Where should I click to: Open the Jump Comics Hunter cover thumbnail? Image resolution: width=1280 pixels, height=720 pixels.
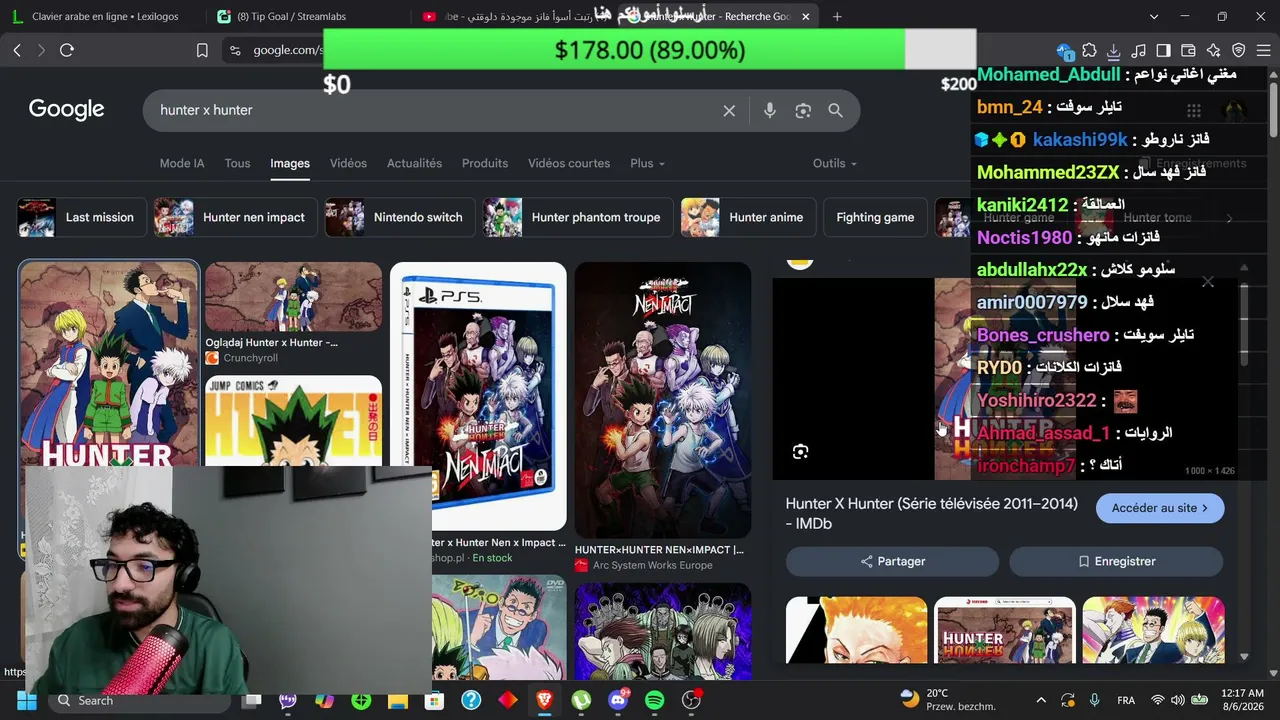293,421
